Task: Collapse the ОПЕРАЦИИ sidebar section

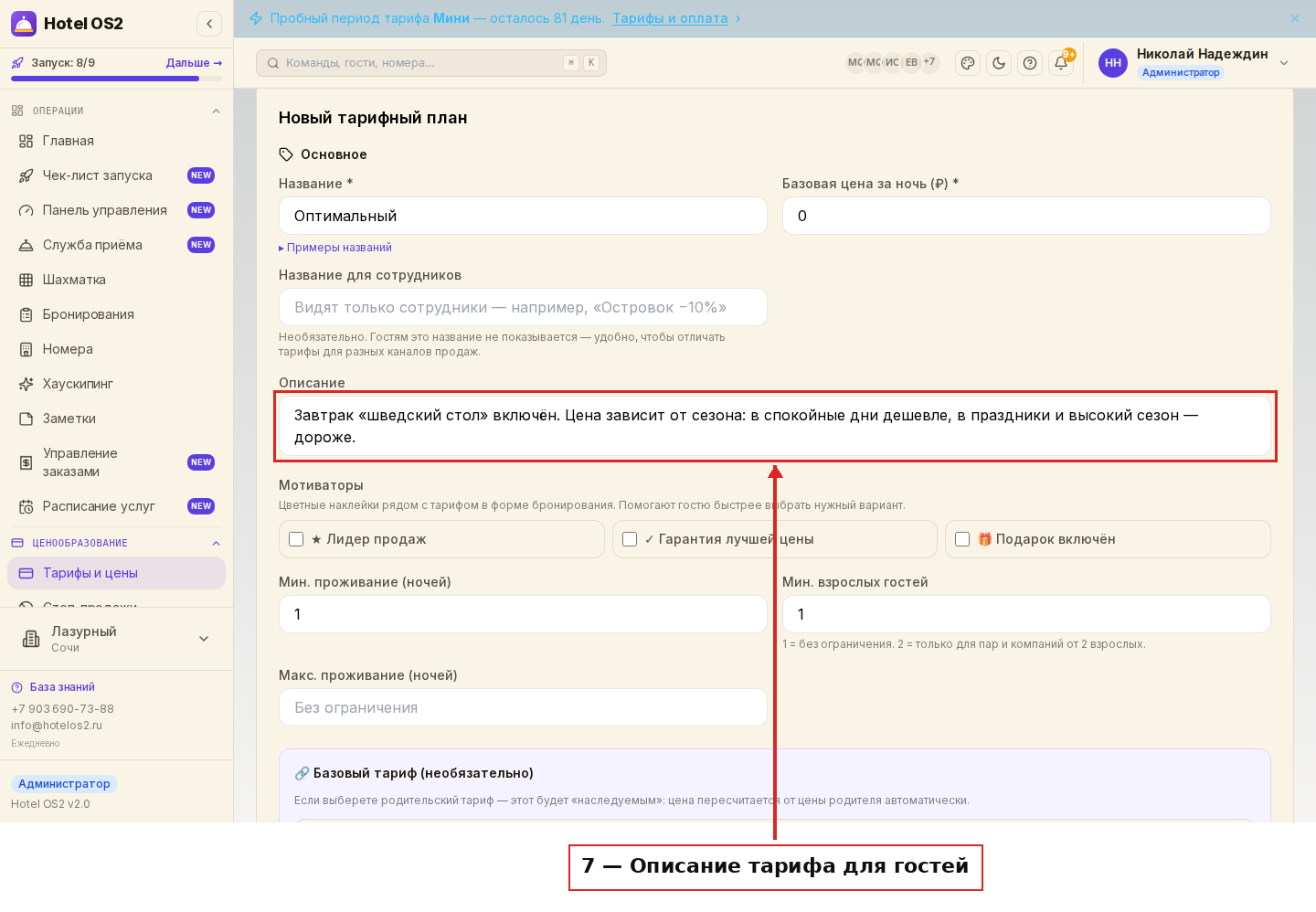Action: click(216, 111)
